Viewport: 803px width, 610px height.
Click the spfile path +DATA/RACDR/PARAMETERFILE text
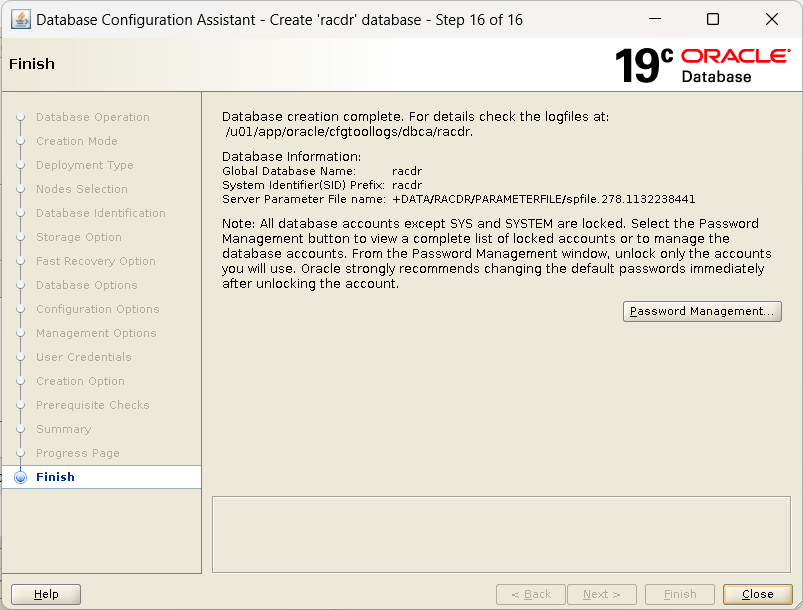[544, 199]
